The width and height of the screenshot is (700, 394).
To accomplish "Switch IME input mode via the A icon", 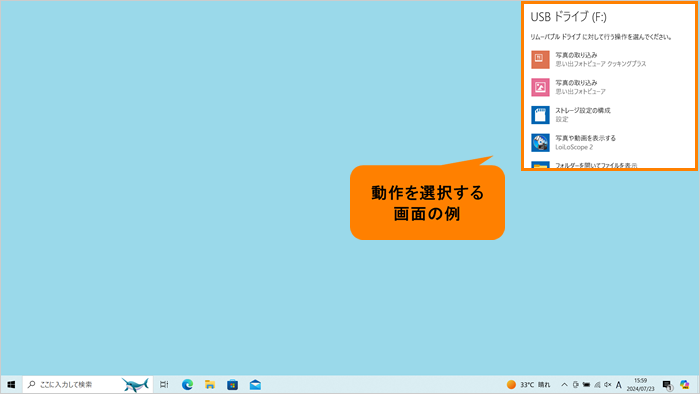I will pyautogui.click(x=618, y=384).
